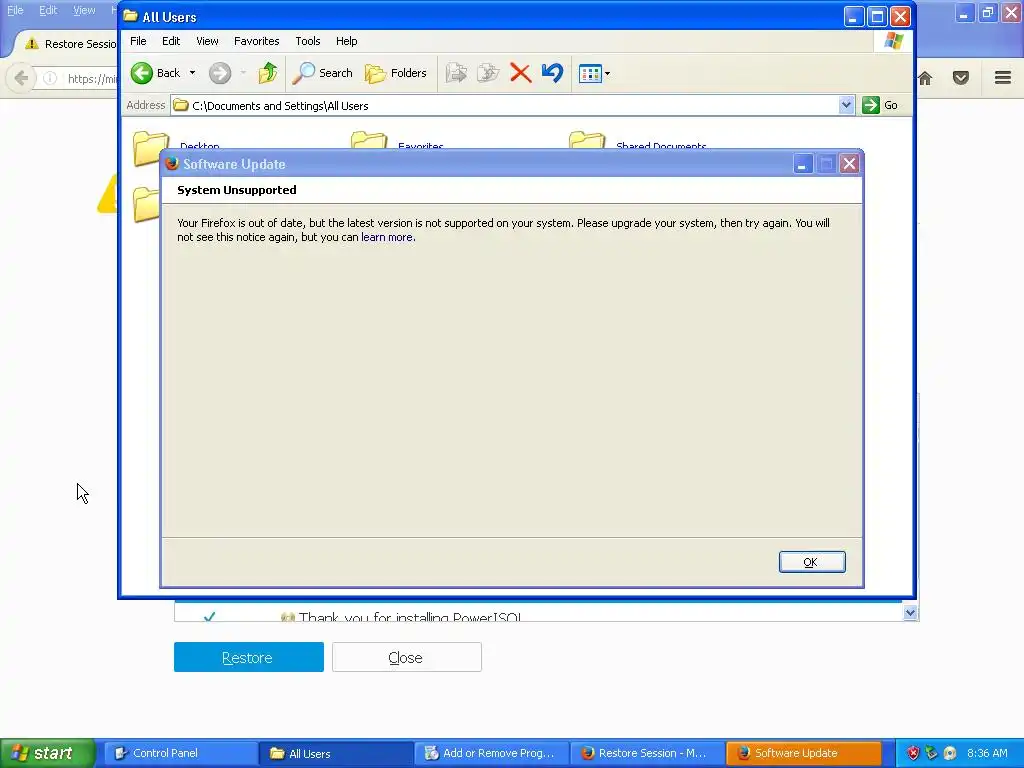Click the session list scroll down arrow
The image size is (1024, 768).
coord(910,613)
